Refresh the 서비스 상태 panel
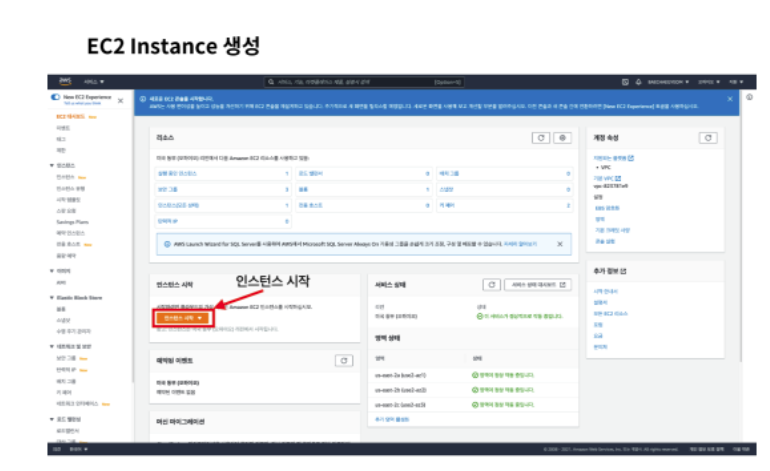Viewport: 770px width, 471px height. click(x=492, y=285)
